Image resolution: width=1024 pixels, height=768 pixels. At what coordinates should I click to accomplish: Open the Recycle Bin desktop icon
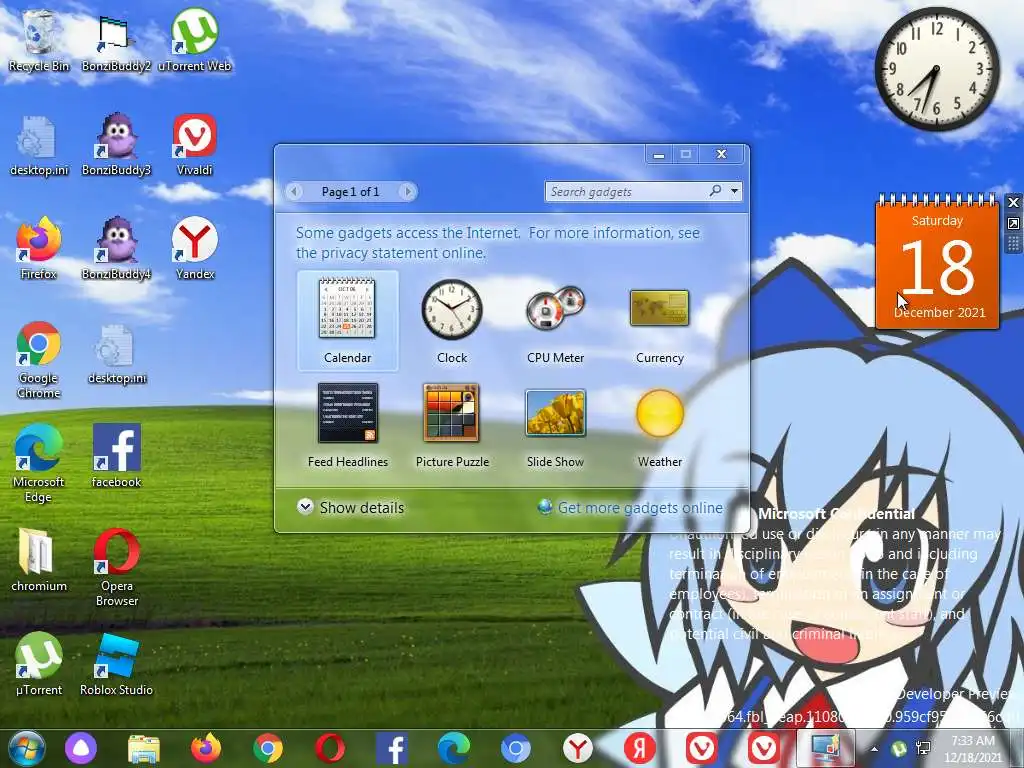tap(39, 39)
